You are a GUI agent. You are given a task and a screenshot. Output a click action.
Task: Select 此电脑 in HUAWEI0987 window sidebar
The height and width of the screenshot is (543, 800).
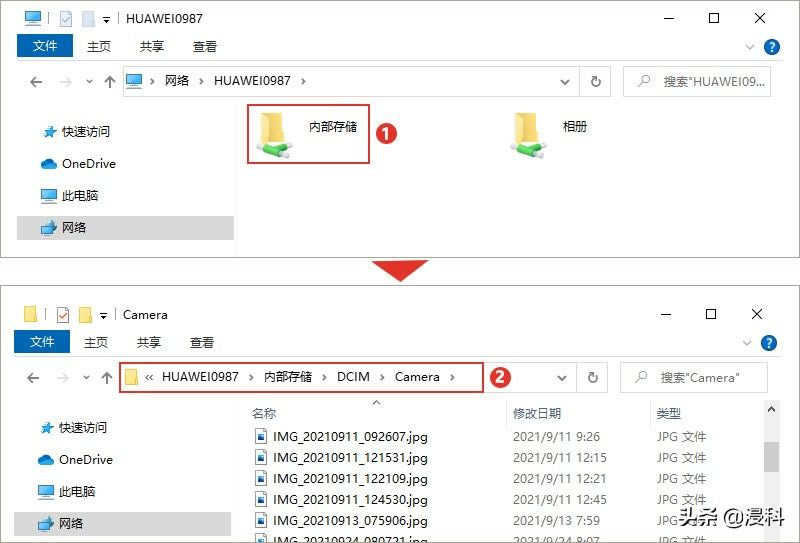tap(69, 196)
